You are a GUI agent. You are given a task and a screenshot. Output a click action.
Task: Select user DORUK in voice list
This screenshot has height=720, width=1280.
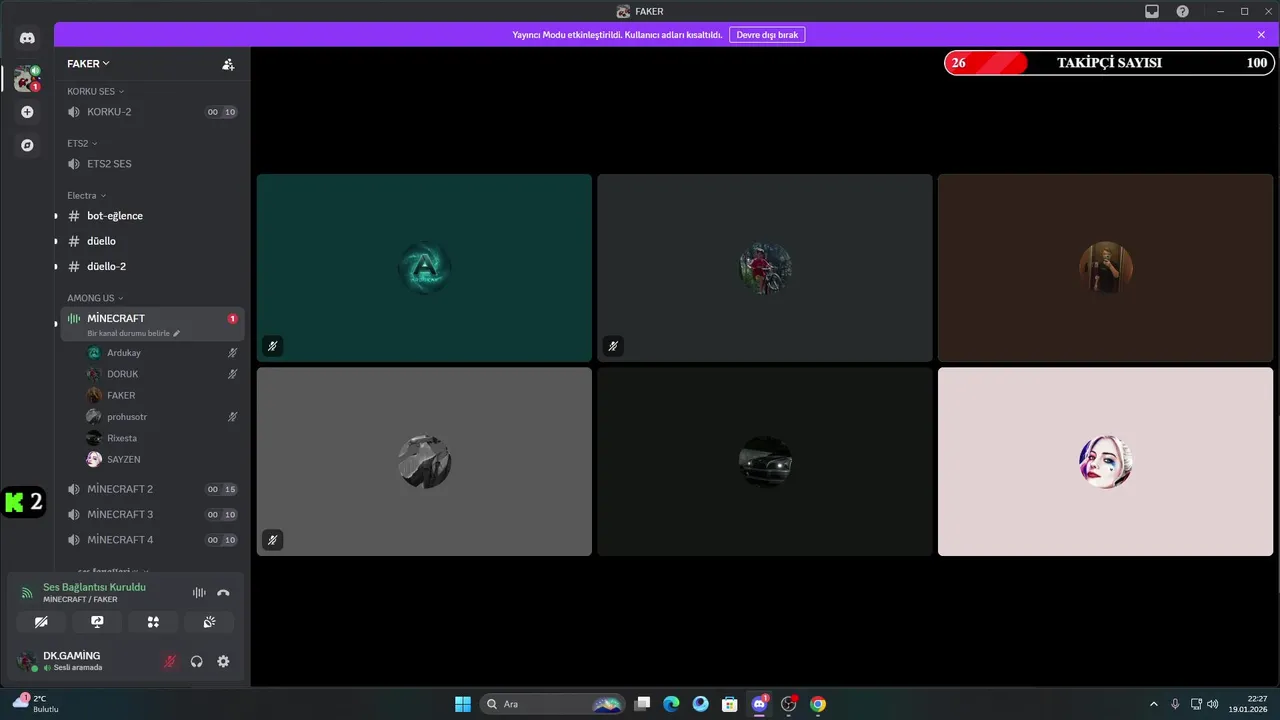[x=162, y=374]
